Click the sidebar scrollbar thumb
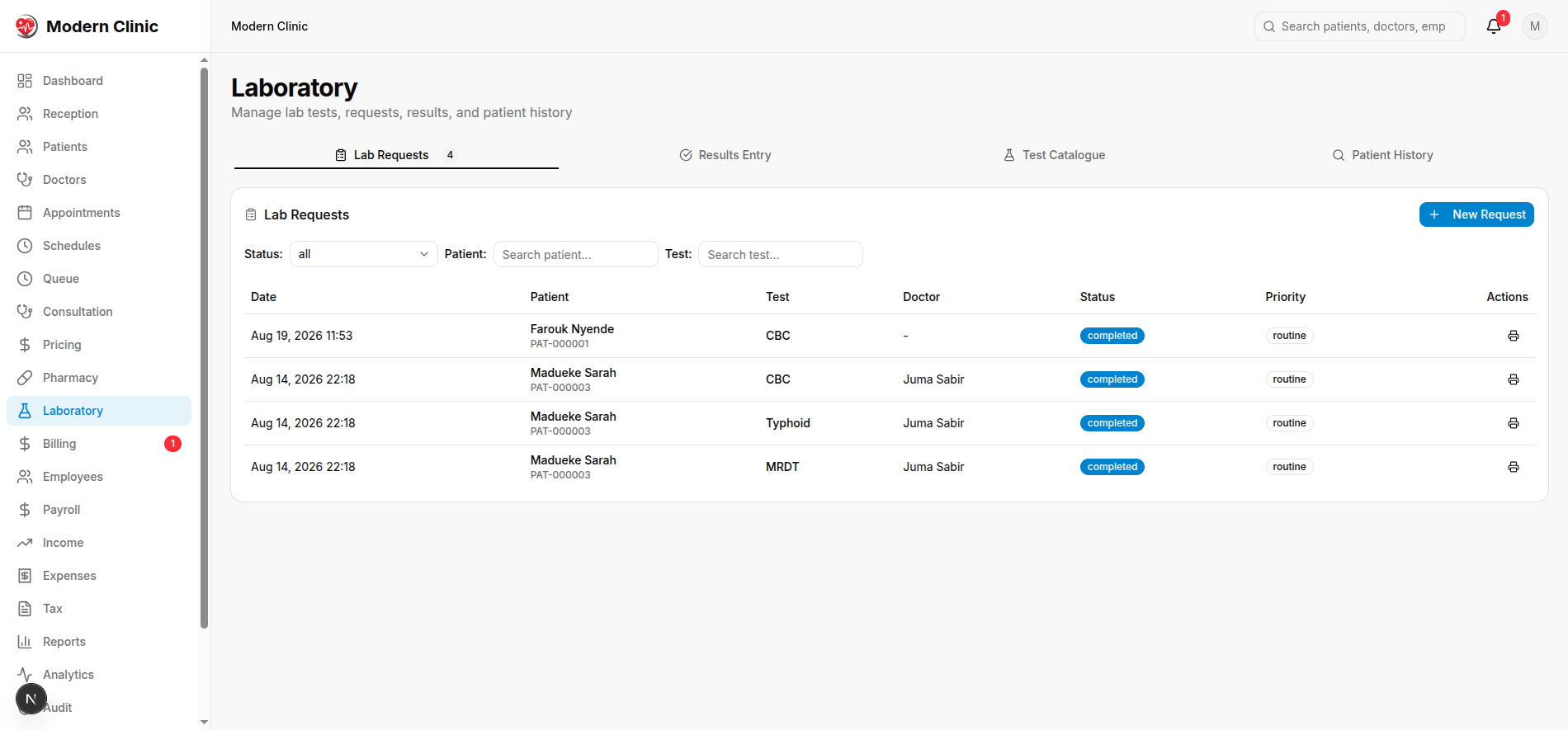The width and height of the screenshot is (1568, 730). [x=205, y=346]
